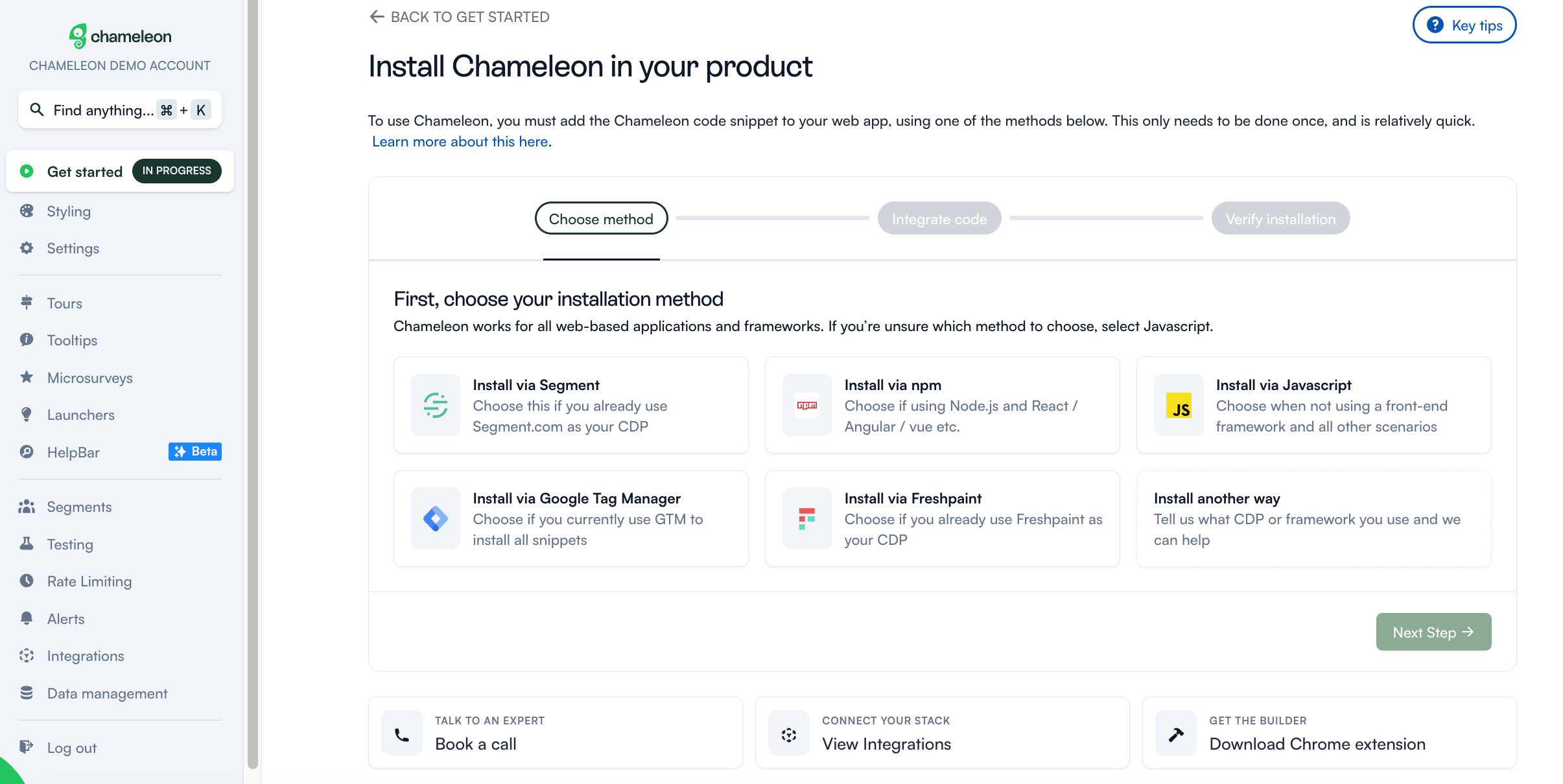The image size is (1563, 784).
Task: Click the Alerts bell icon
Action: click(x=27, y=618)
